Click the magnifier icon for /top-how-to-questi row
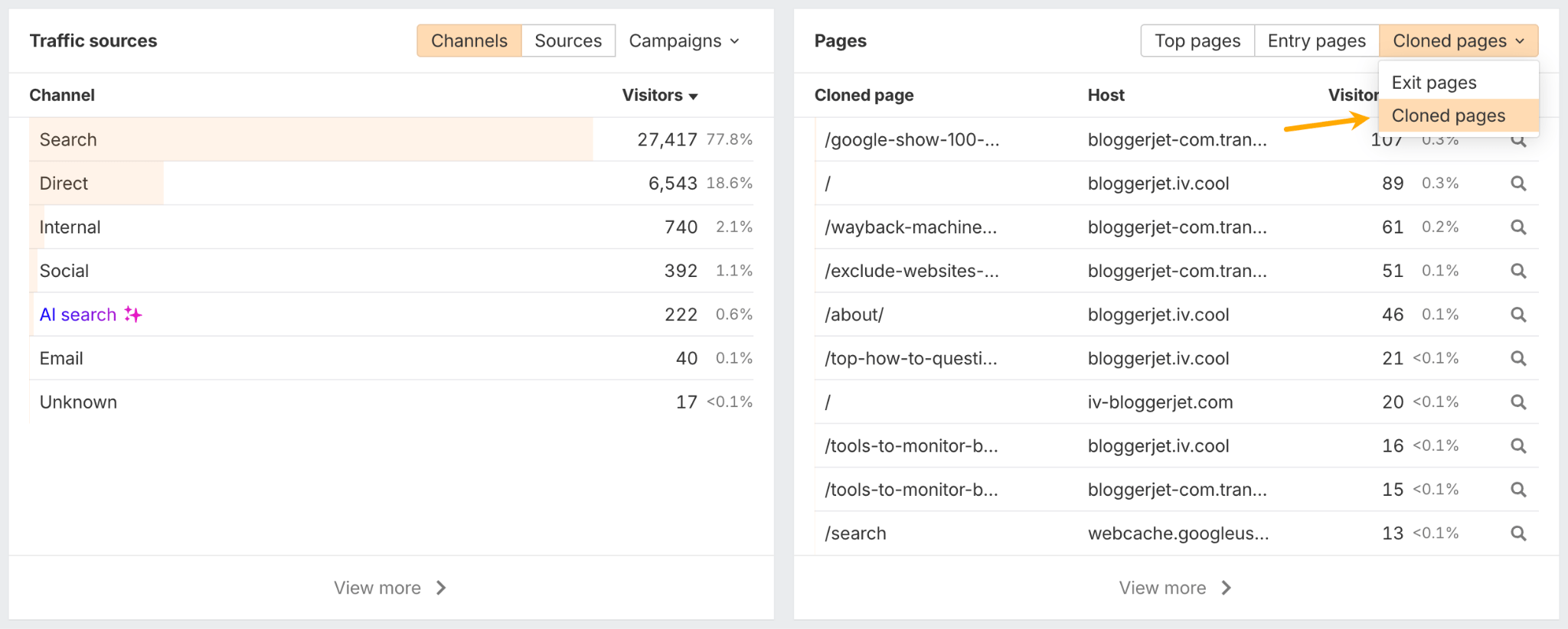1568x629 pixels. 1518,358
